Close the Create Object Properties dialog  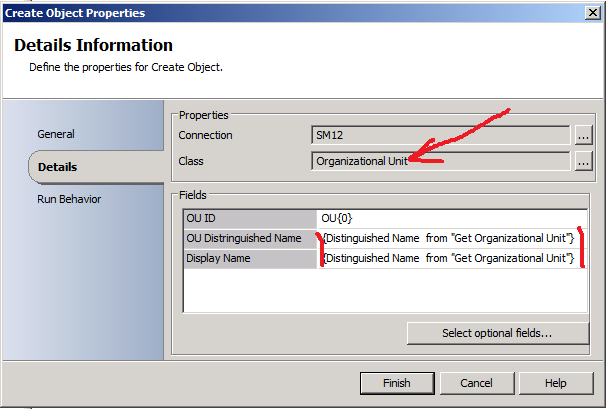pyautogui.click(x=591, y=13)
